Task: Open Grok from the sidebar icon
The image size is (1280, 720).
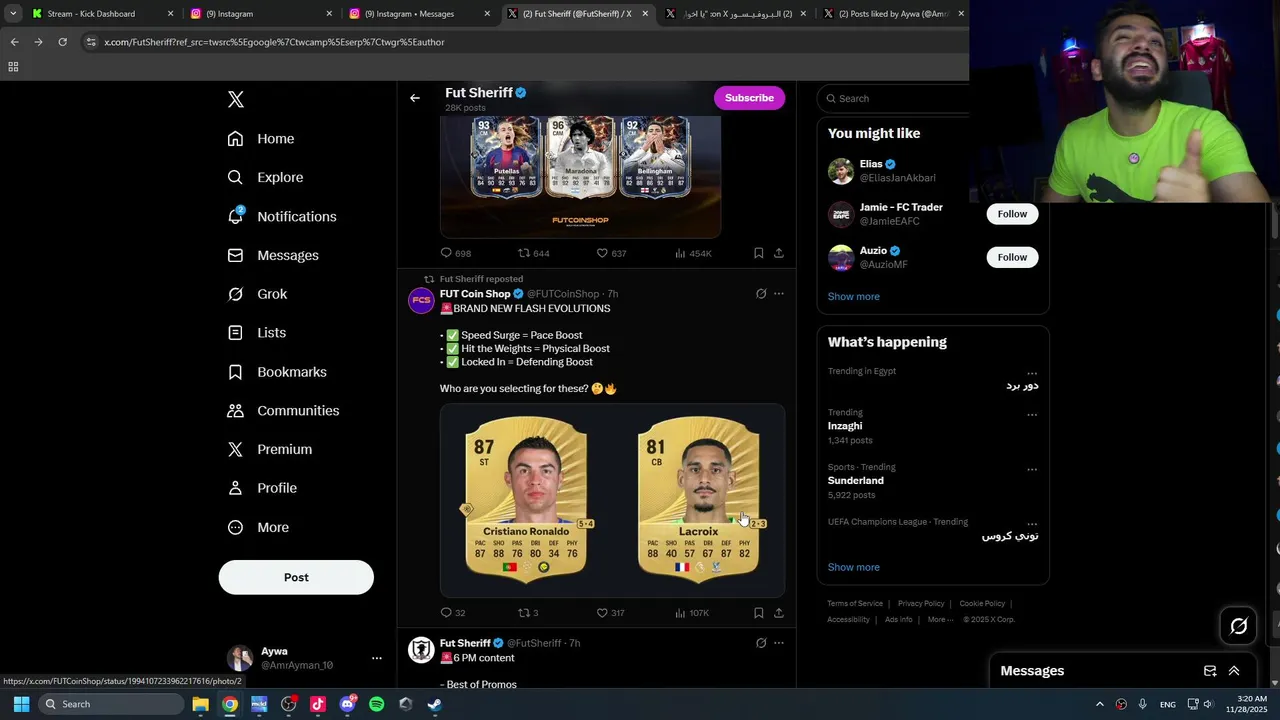Action: 235,294
